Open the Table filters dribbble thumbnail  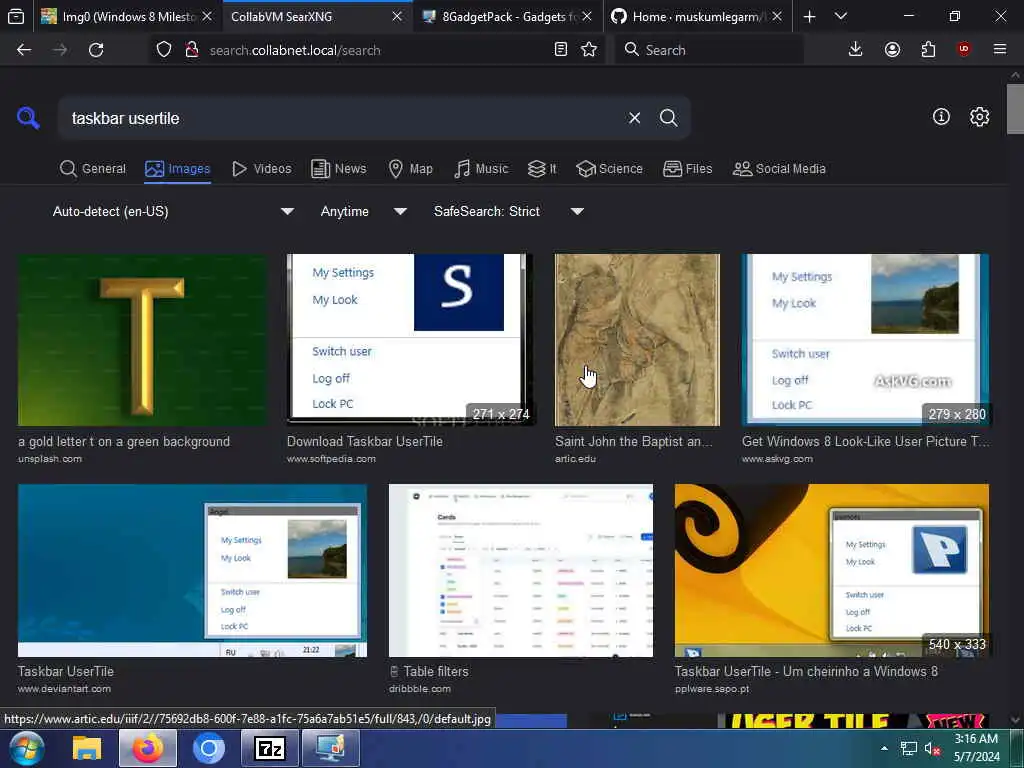(x=520, y=570)
